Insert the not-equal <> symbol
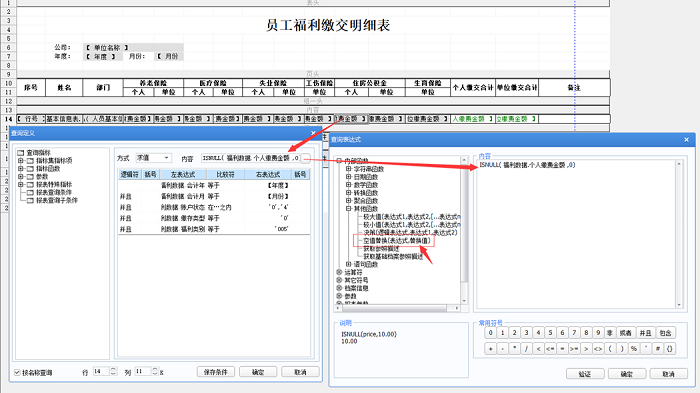The width and height of the screenshot is (700, 393). point(598,349)
